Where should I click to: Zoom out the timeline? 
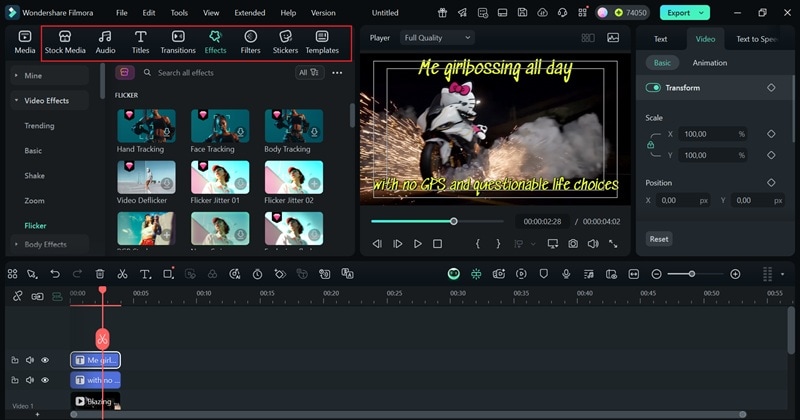pos(657,274)
